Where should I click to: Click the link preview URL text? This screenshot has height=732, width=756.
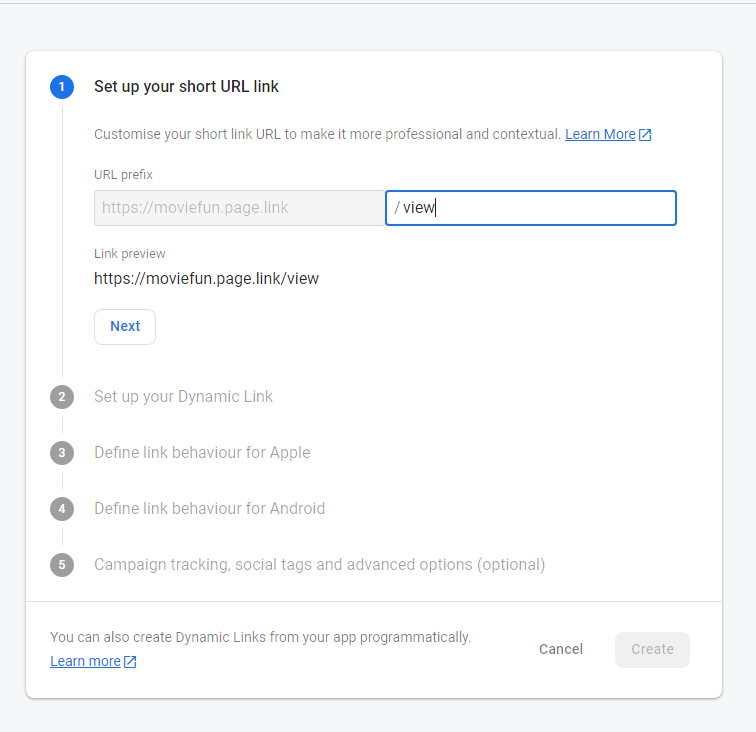(x=206, y=279)
